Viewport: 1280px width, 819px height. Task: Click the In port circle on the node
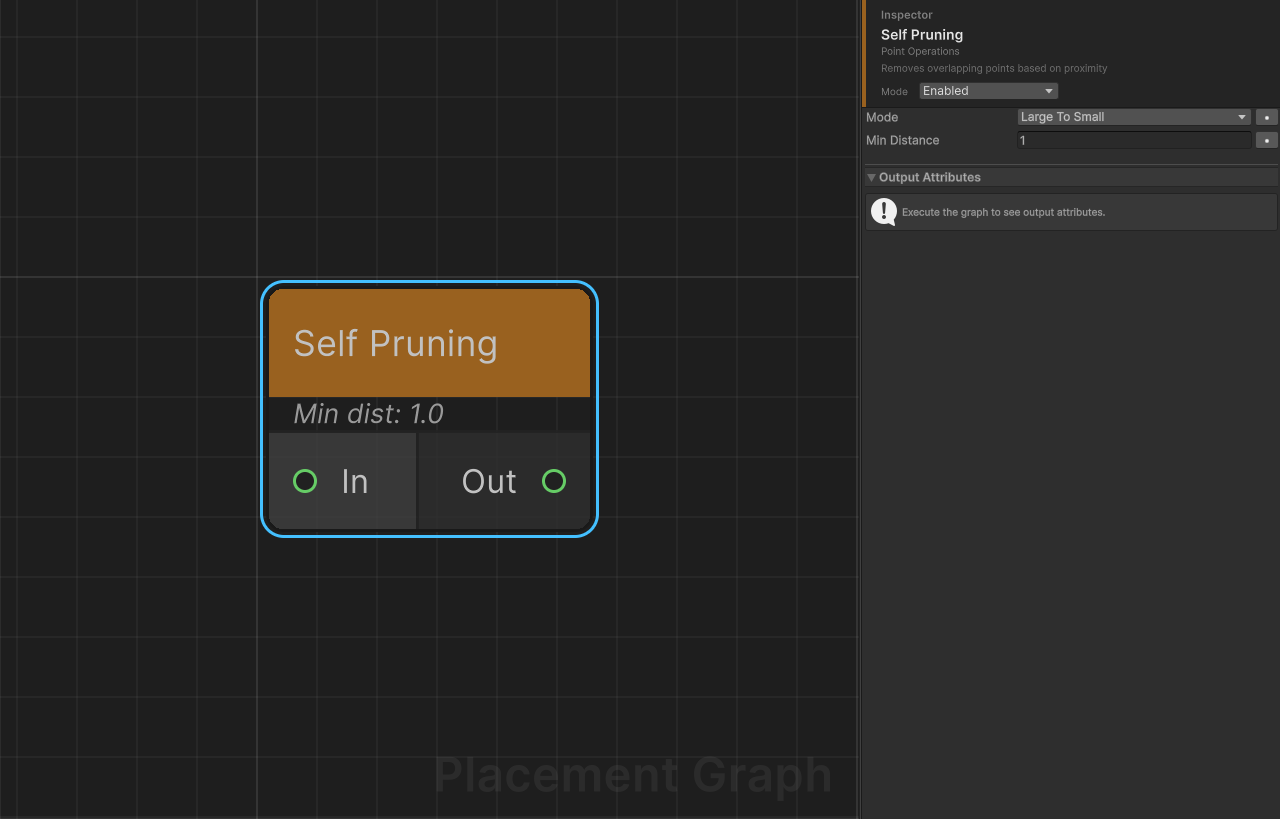(x=305, y=481)
